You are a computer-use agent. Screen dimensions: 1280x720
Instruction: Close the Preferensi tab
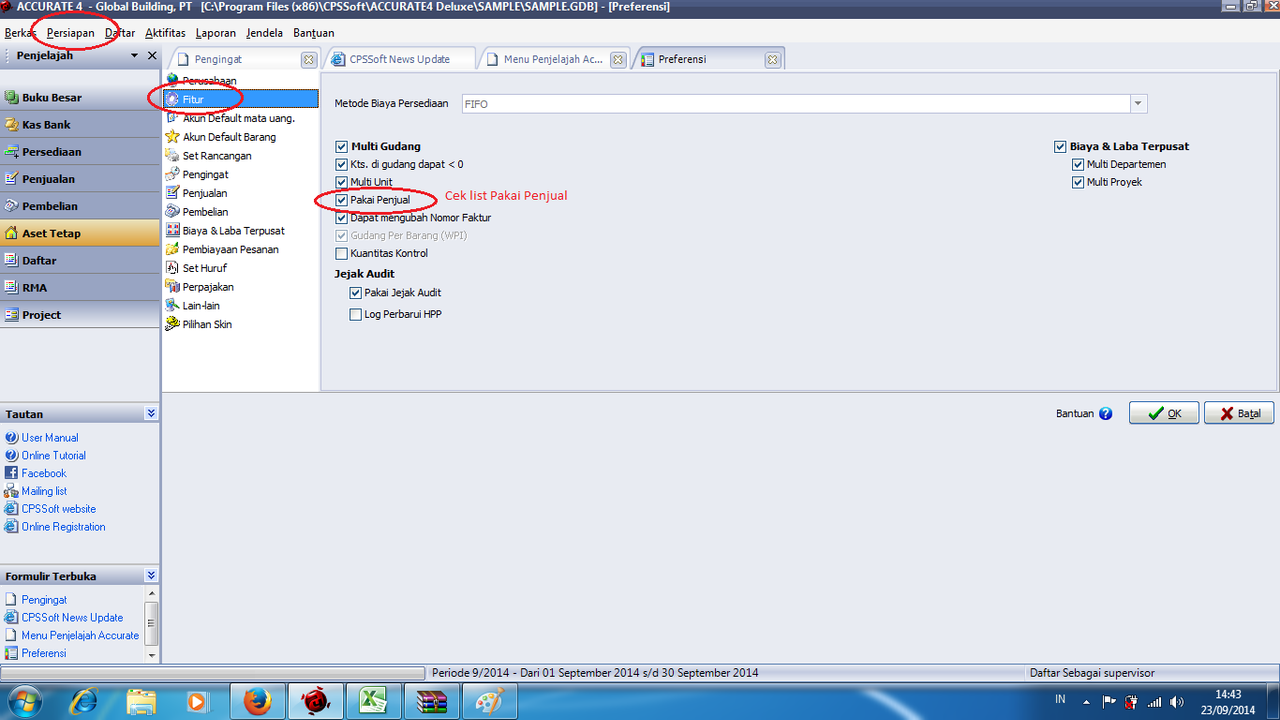tap(772, 60)
